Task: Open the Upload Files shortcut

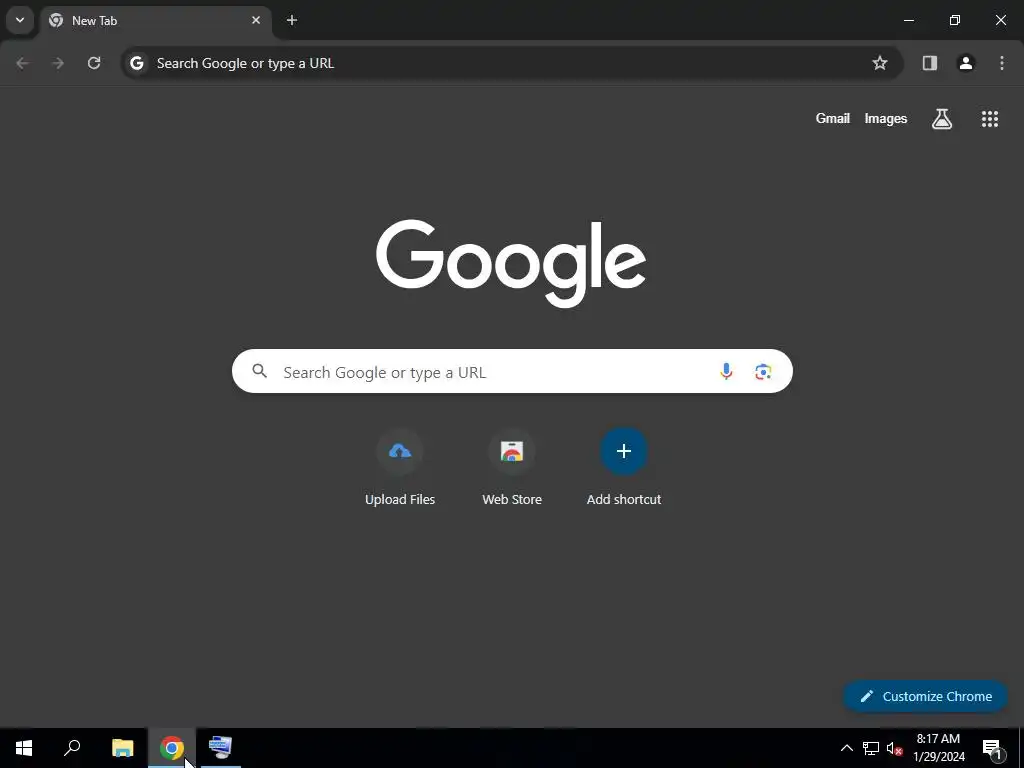Action: coord(400,468)
